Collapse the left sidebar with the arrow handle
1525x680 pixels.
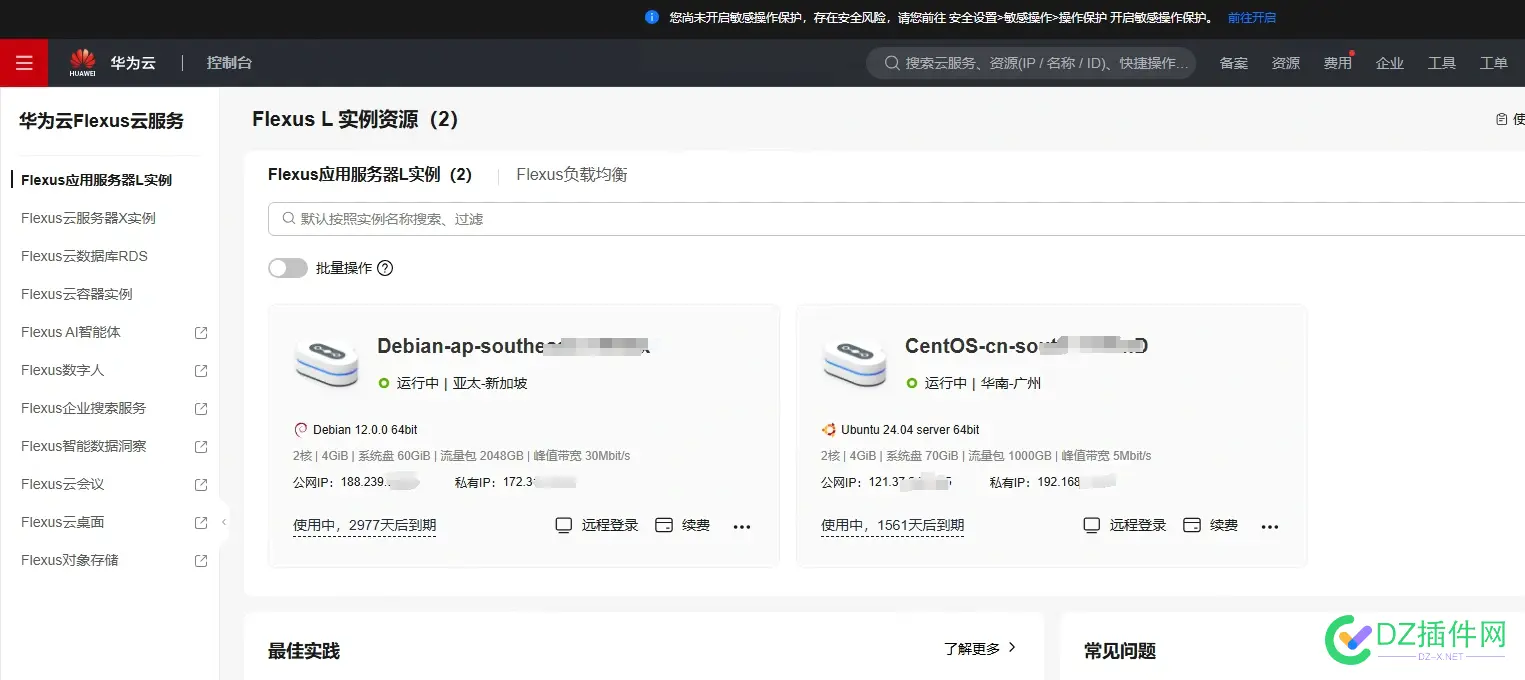(224, 522)
